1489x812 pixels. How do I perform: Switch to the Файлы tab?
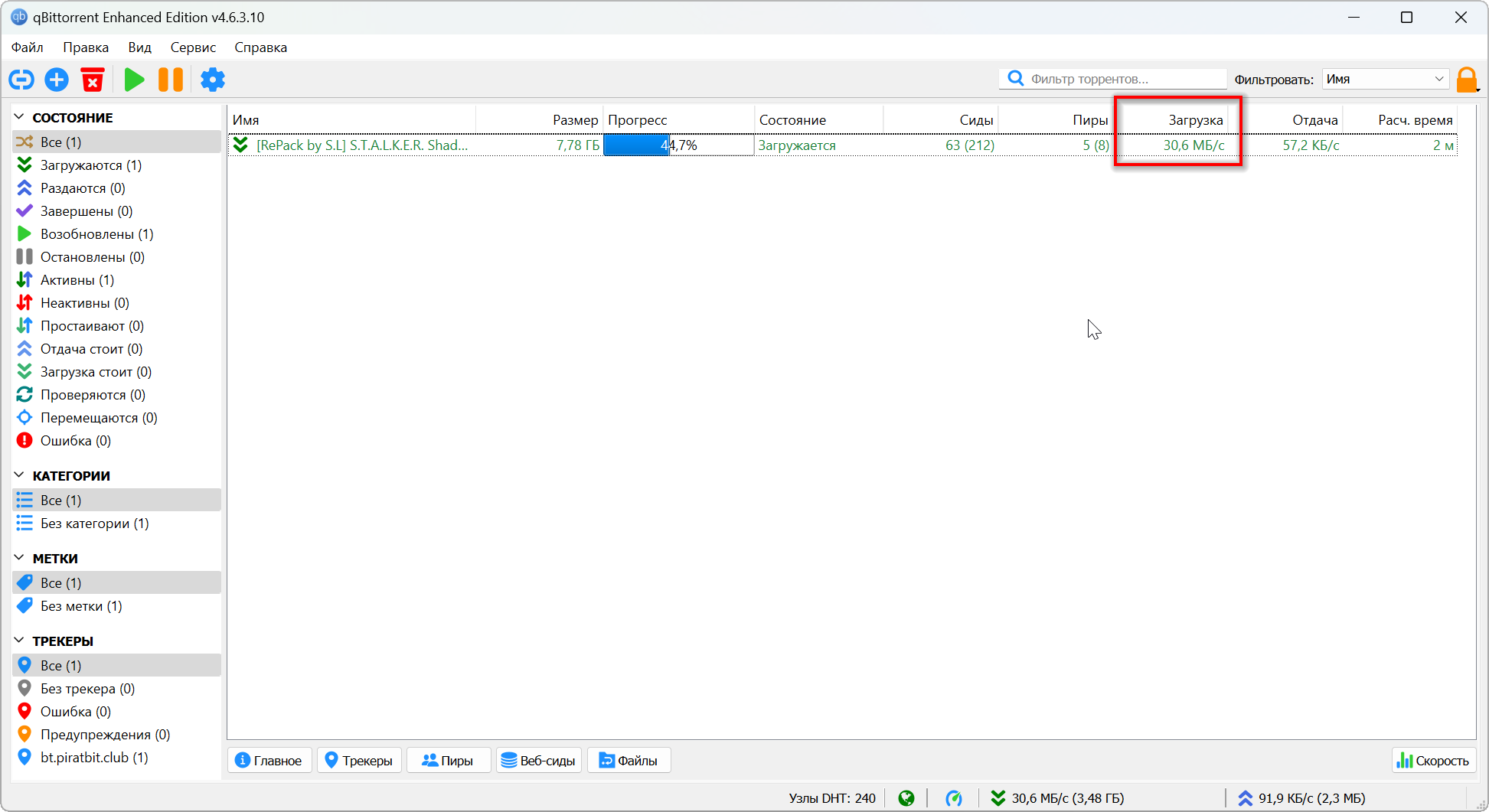click(x=629, y=760)
